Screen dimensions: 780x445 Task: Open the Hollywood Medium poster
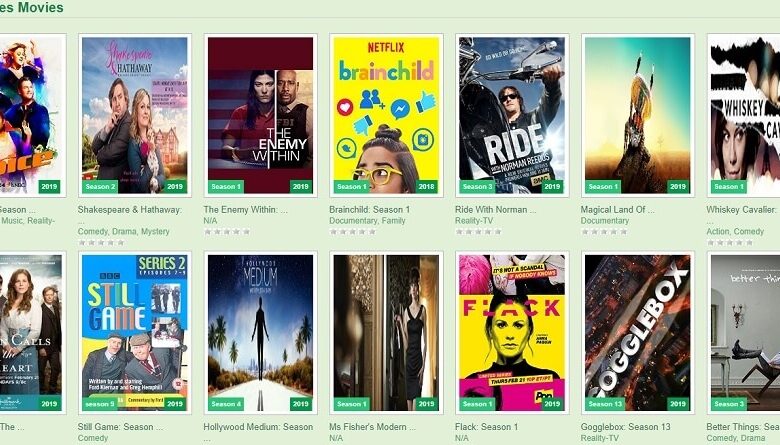point(260,333)
